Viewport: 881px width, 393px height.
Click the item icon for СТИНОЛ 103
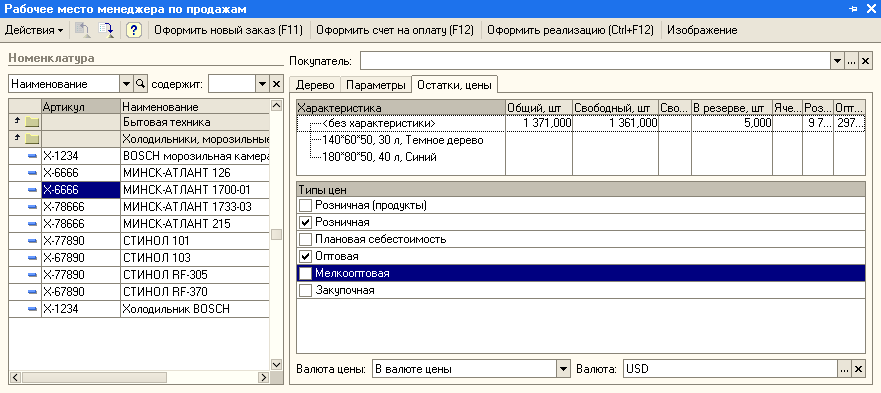(x=33, y=258)
